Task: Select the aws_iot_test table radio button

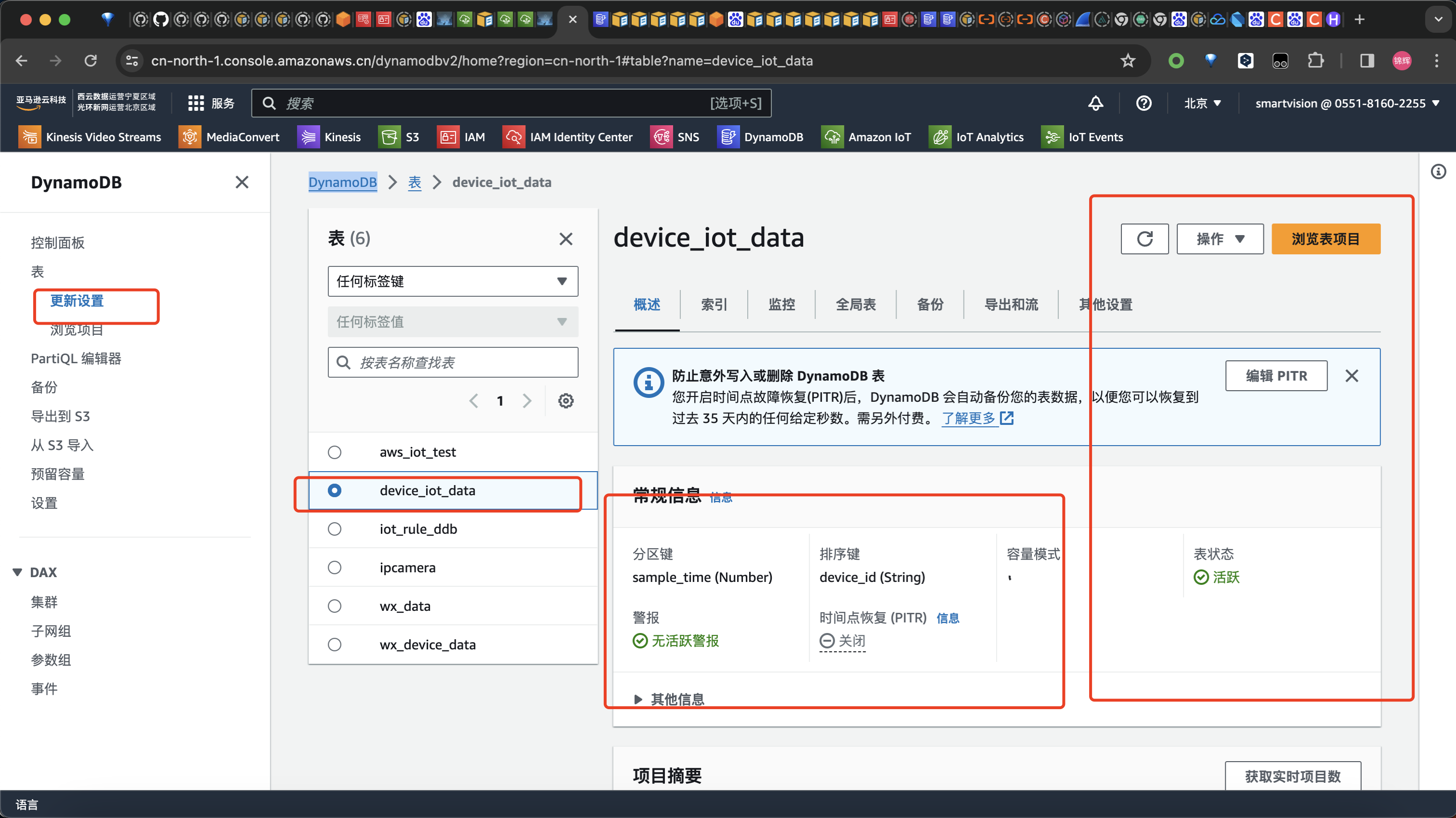Action: [x=335, y=452]
